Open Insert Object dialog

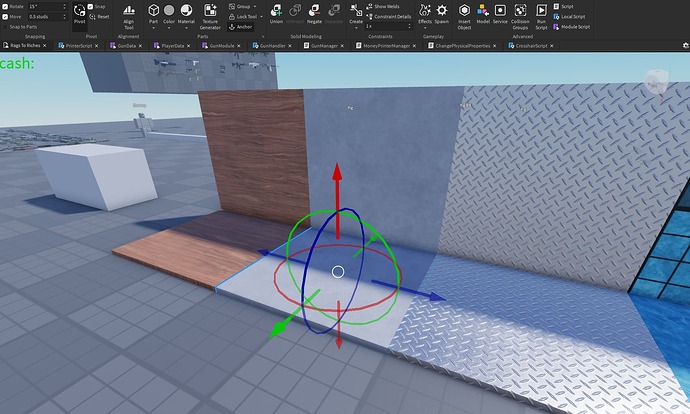[464, 17]
